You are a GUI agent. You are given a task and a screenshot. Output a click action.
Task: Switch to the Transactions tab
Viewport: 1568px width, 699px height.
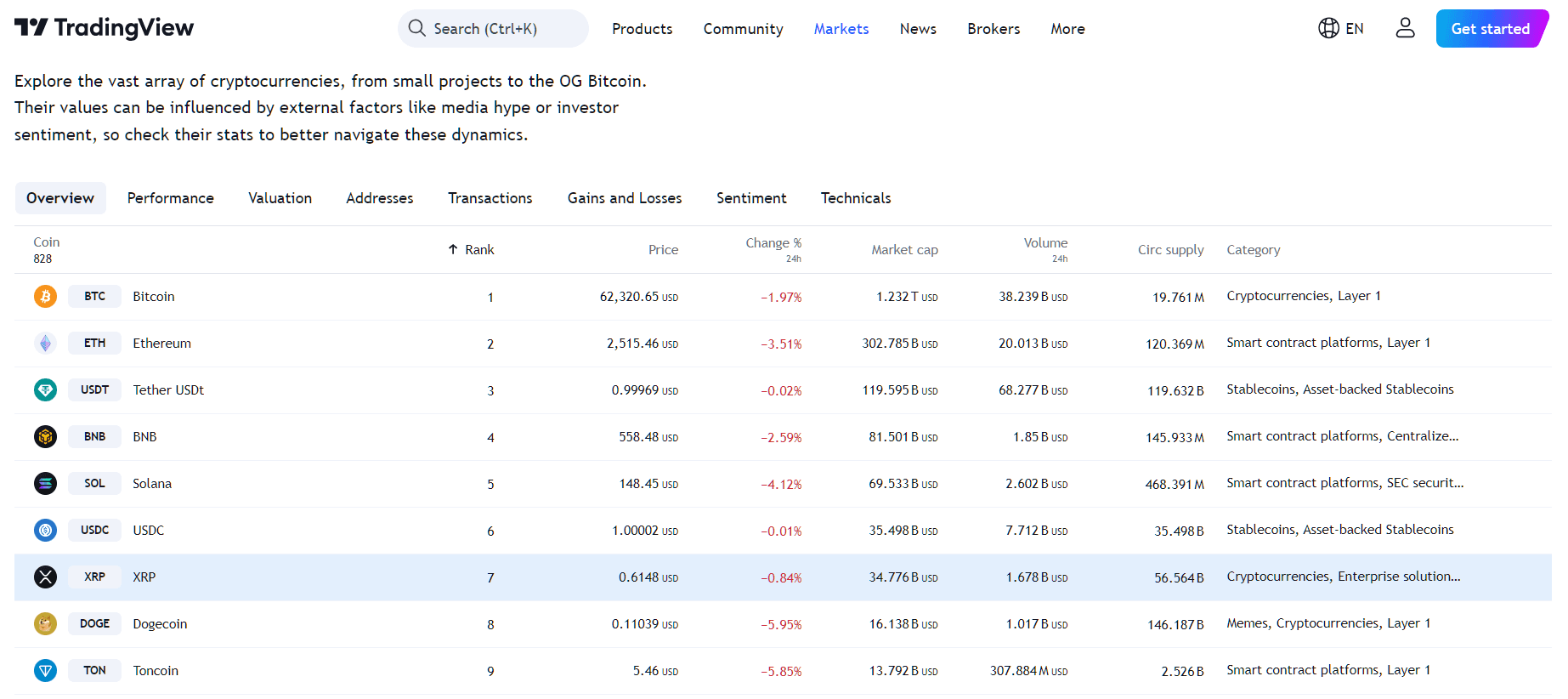(490, 198)
